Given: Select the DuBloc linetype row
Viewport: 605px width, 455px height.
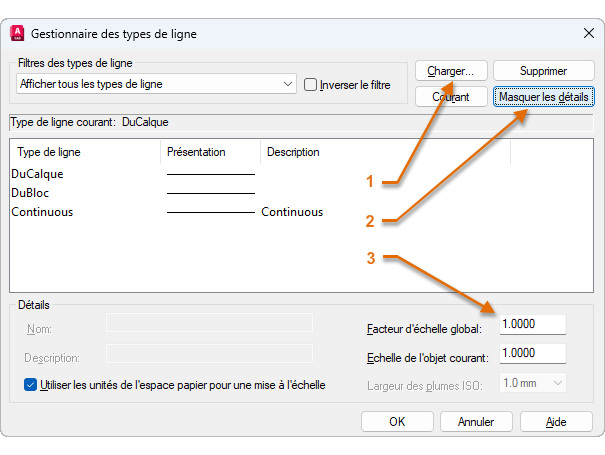Looking at the screenshot, I should tap(31, 193).
